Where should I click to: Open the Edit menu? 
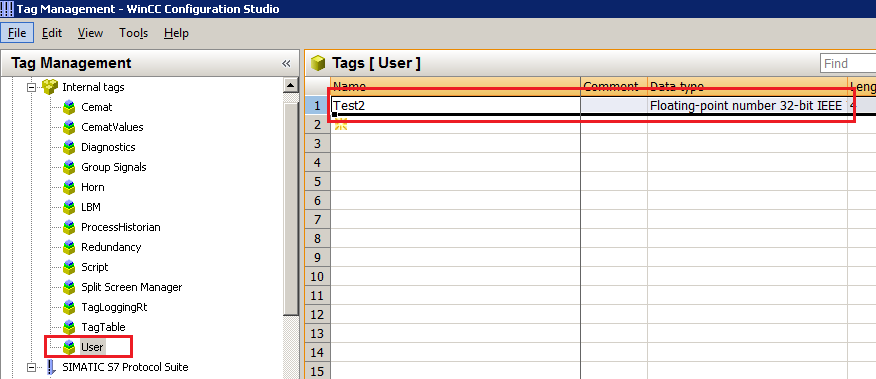[52, 33]
